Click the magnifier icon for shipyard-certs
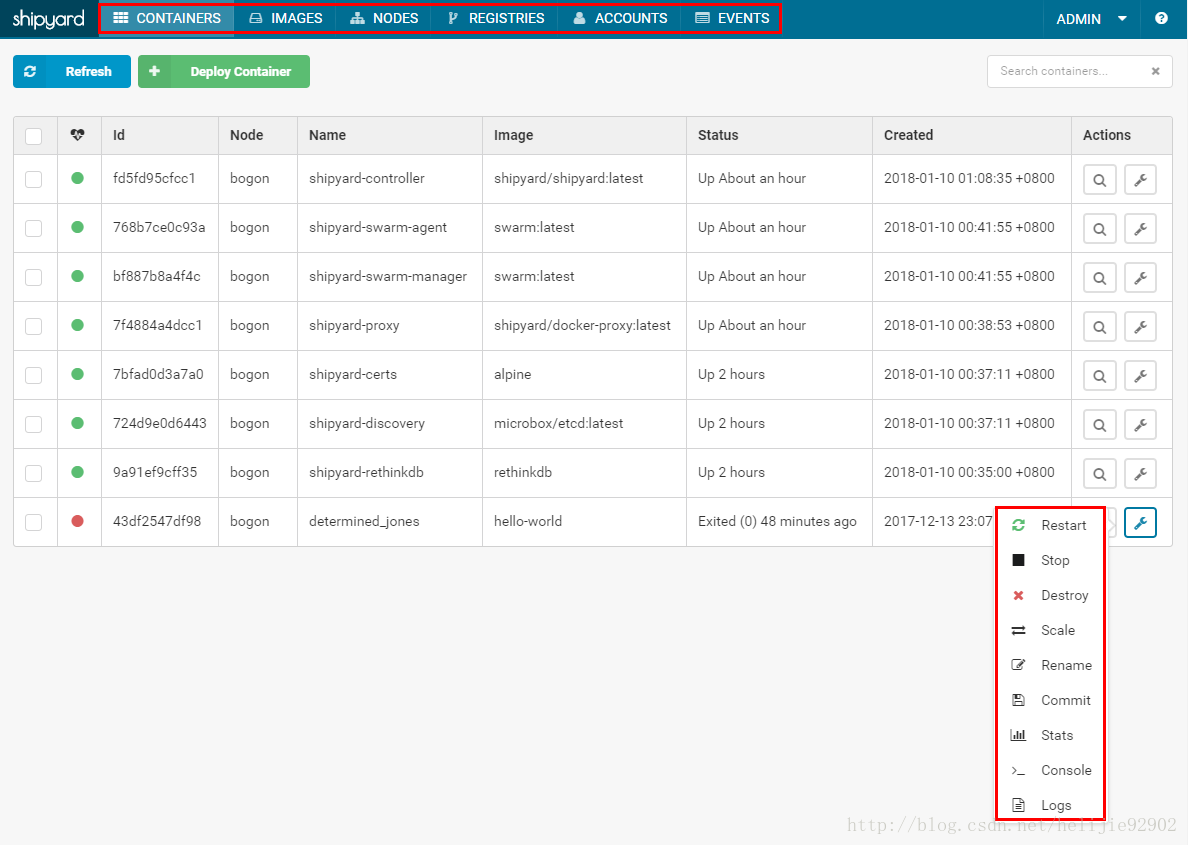This screenshot has height=845, width=1188. 1099,376
